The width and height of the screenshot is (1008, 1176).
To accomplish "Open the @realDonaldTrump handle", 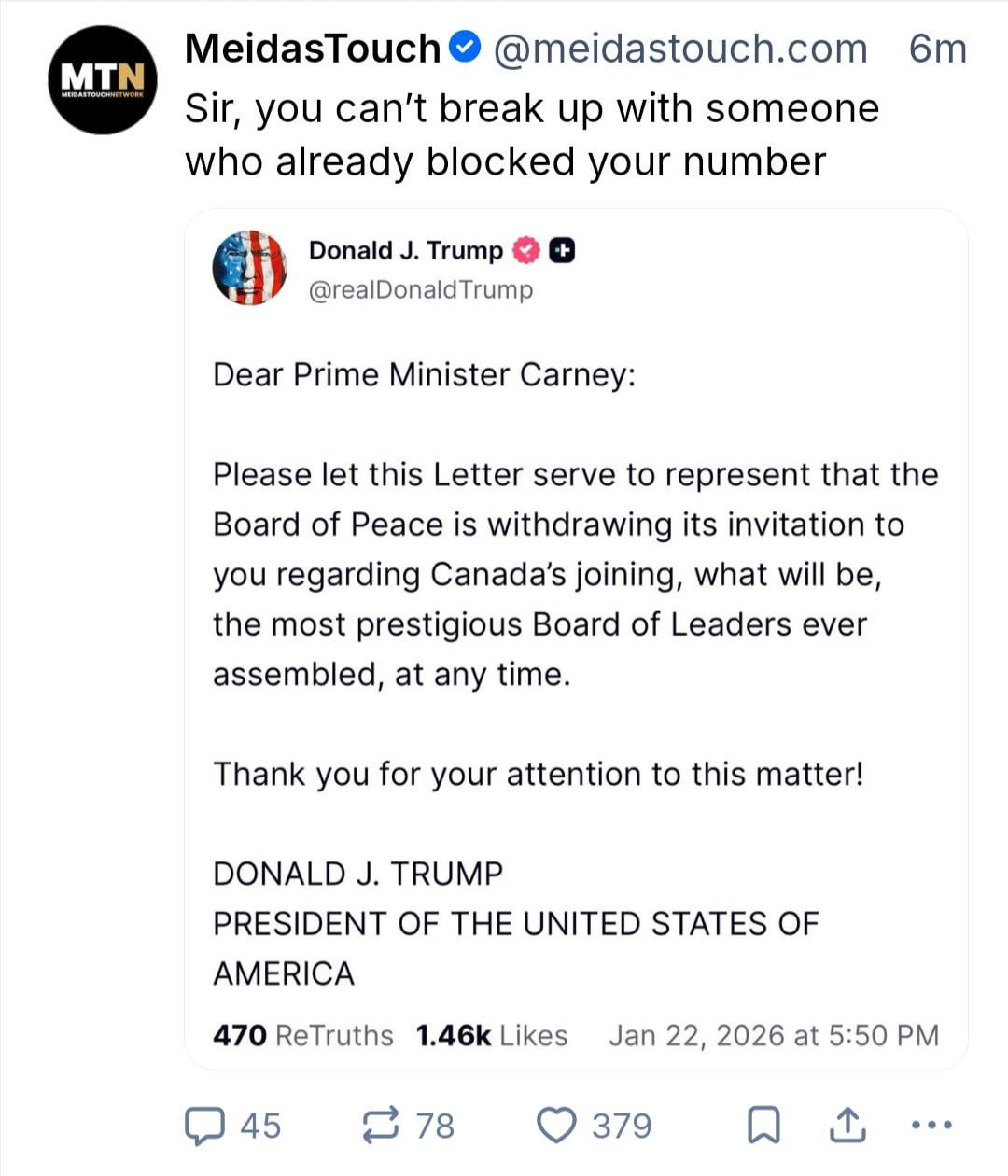I will (421, 289).
